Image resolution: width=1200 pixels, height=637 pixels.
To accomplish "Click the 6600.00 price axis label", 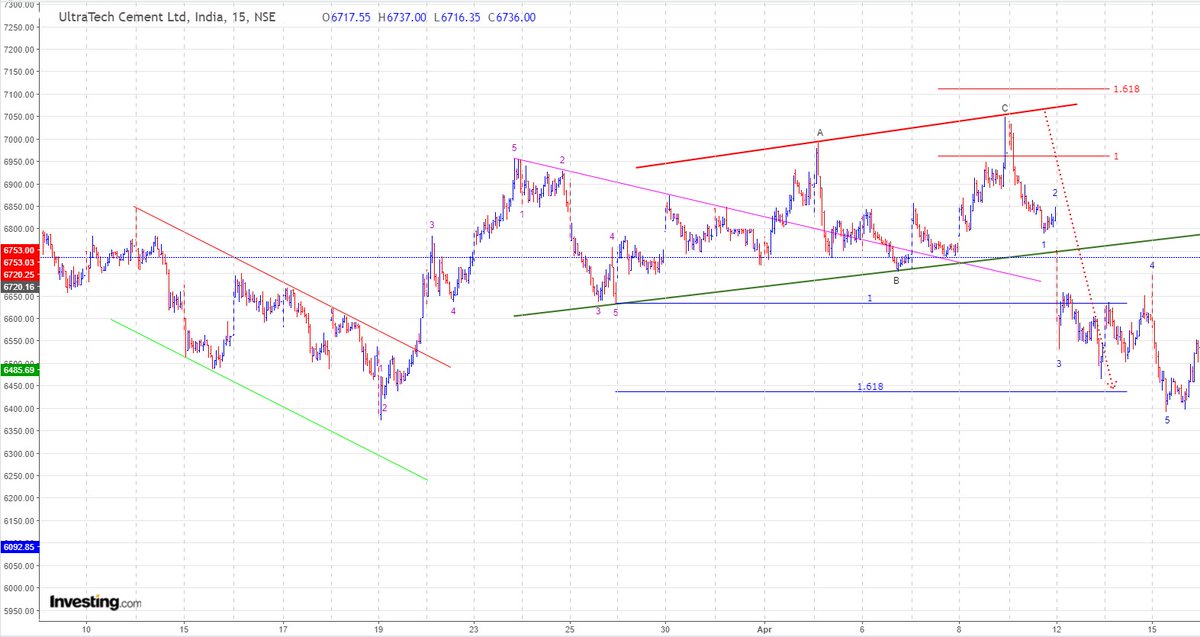I will pyautogui.click(x=19, y=319).
